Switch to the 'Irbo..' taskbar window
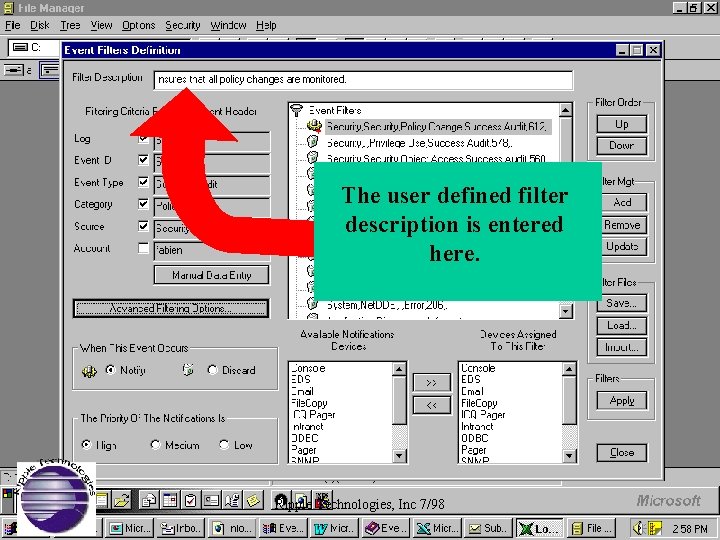The image size is (720, 540). [x=181, y=529]
